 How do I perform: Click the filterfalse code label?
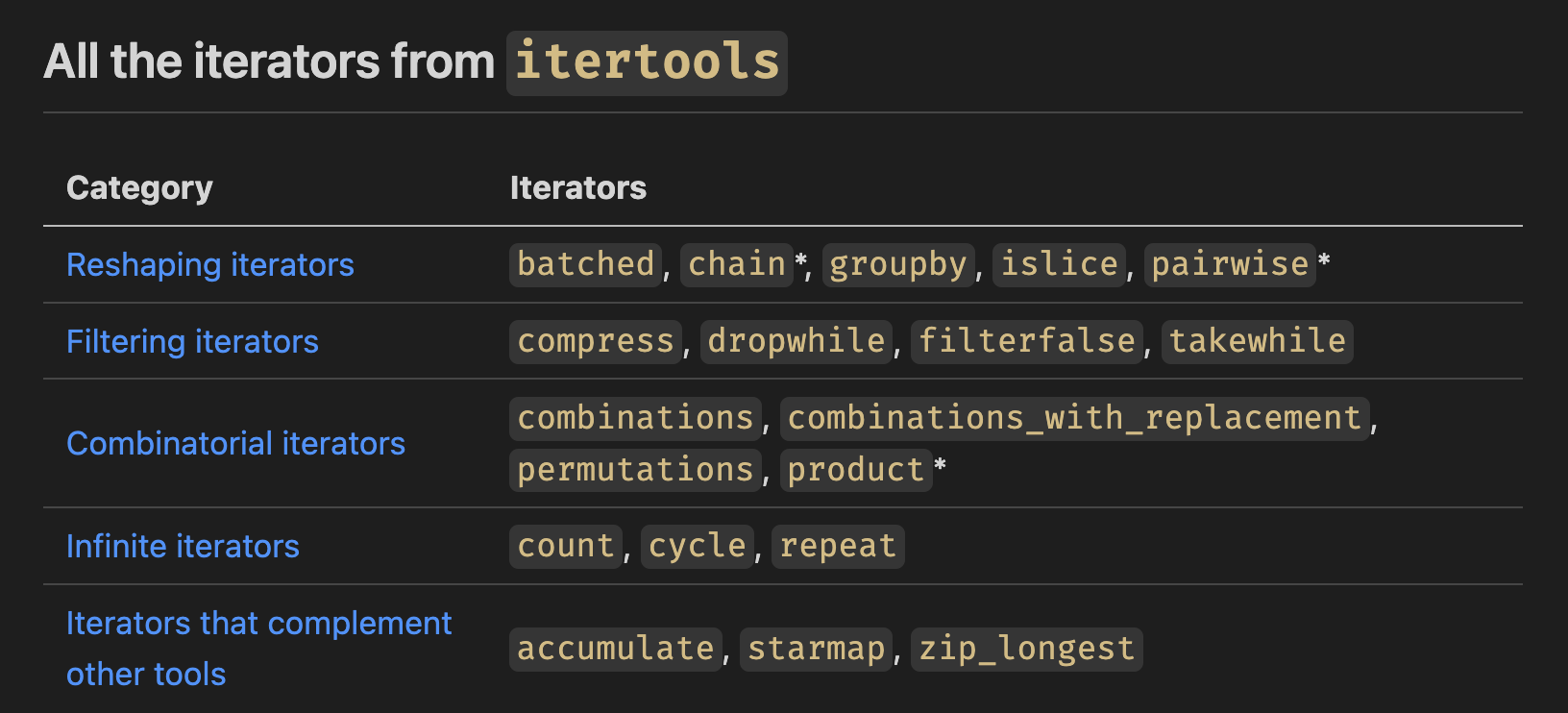click(x=1027, y=341)
